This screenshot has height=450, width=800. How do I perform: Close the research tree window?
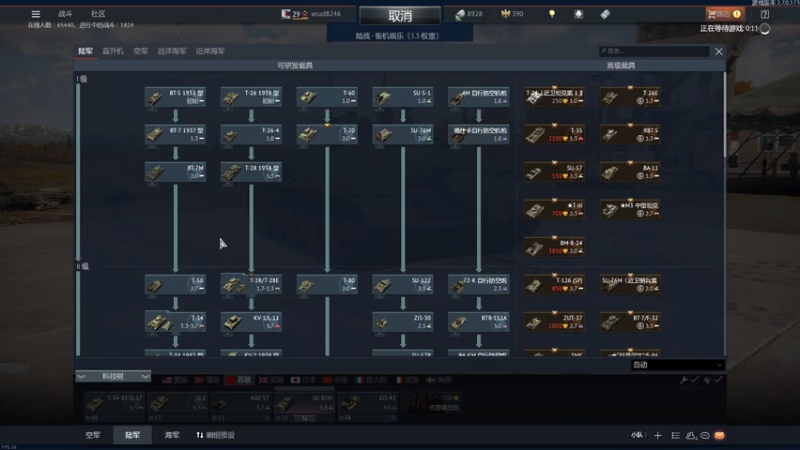[718, 52]
